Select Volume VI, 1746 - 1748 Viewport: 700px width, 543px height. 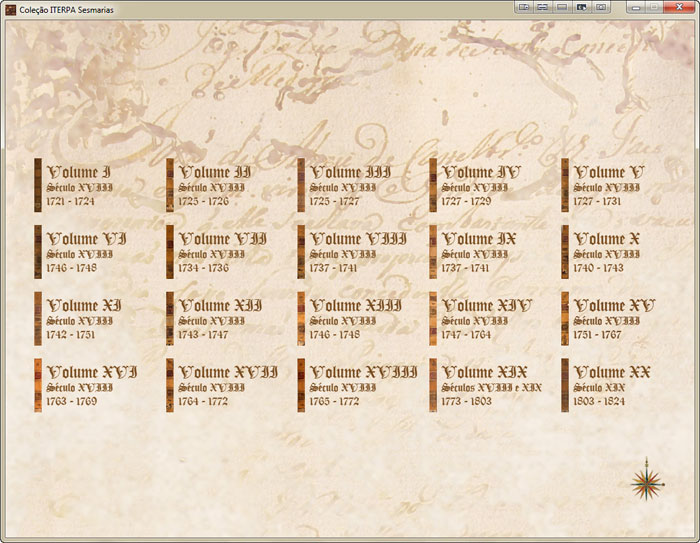point(86,240)
